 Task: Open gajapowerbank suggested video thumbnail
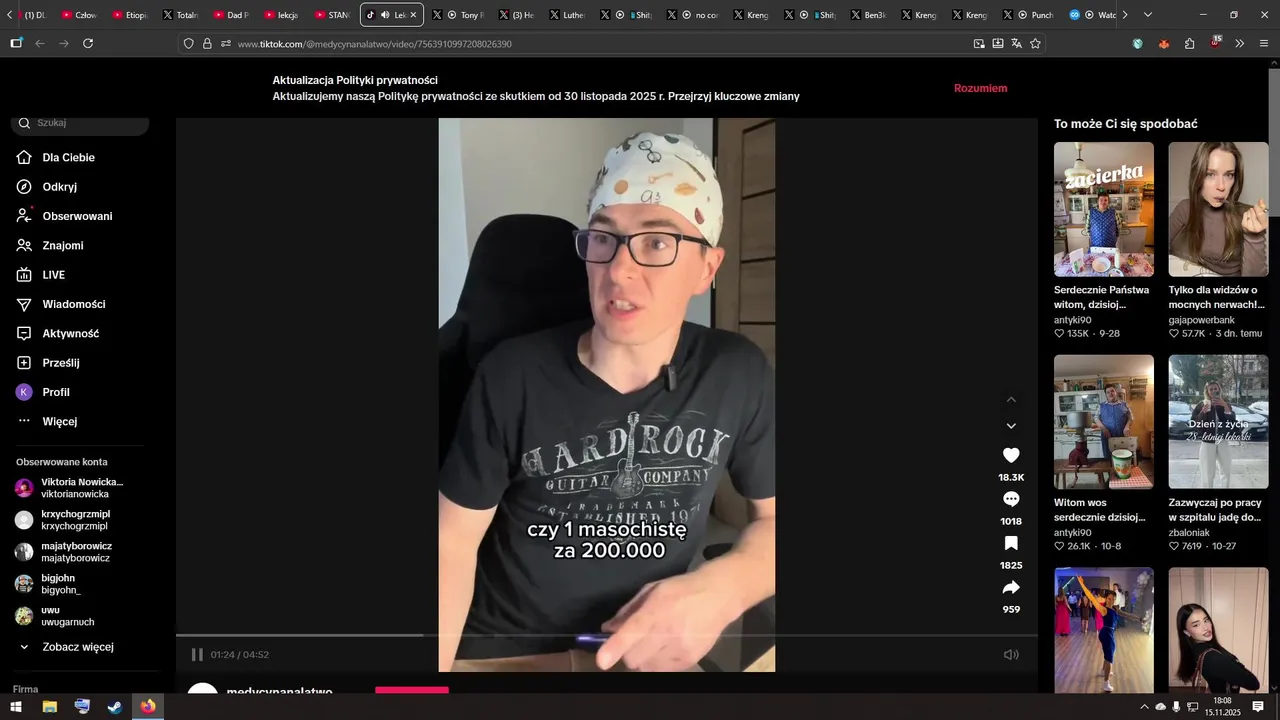pyautogui.click(x=1218, y=209)
